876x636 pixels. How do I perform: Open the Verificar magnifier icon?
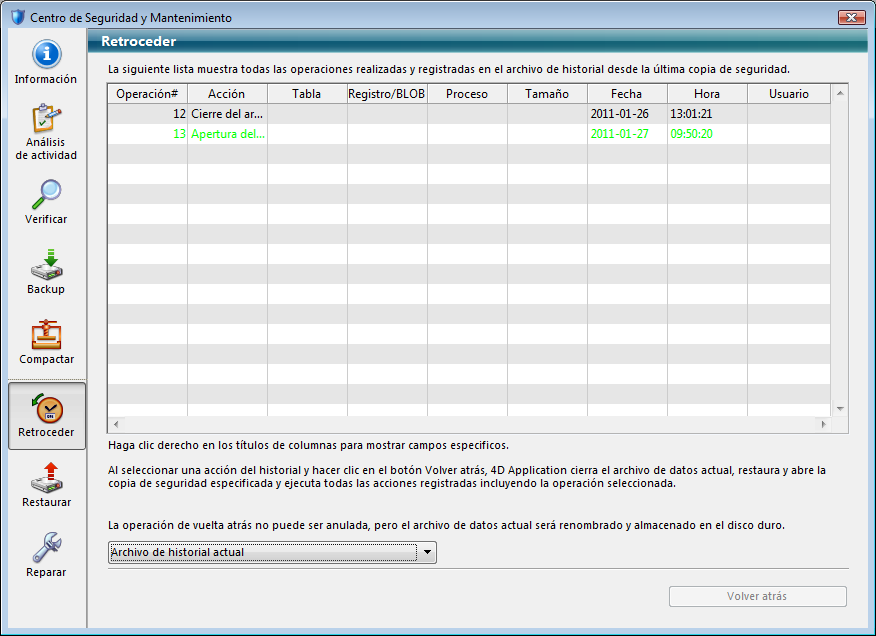(x=46, y=195)
